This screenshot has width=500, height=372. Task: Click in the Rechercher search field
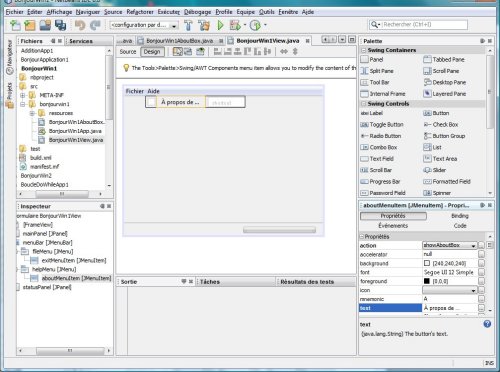[424, 25]
